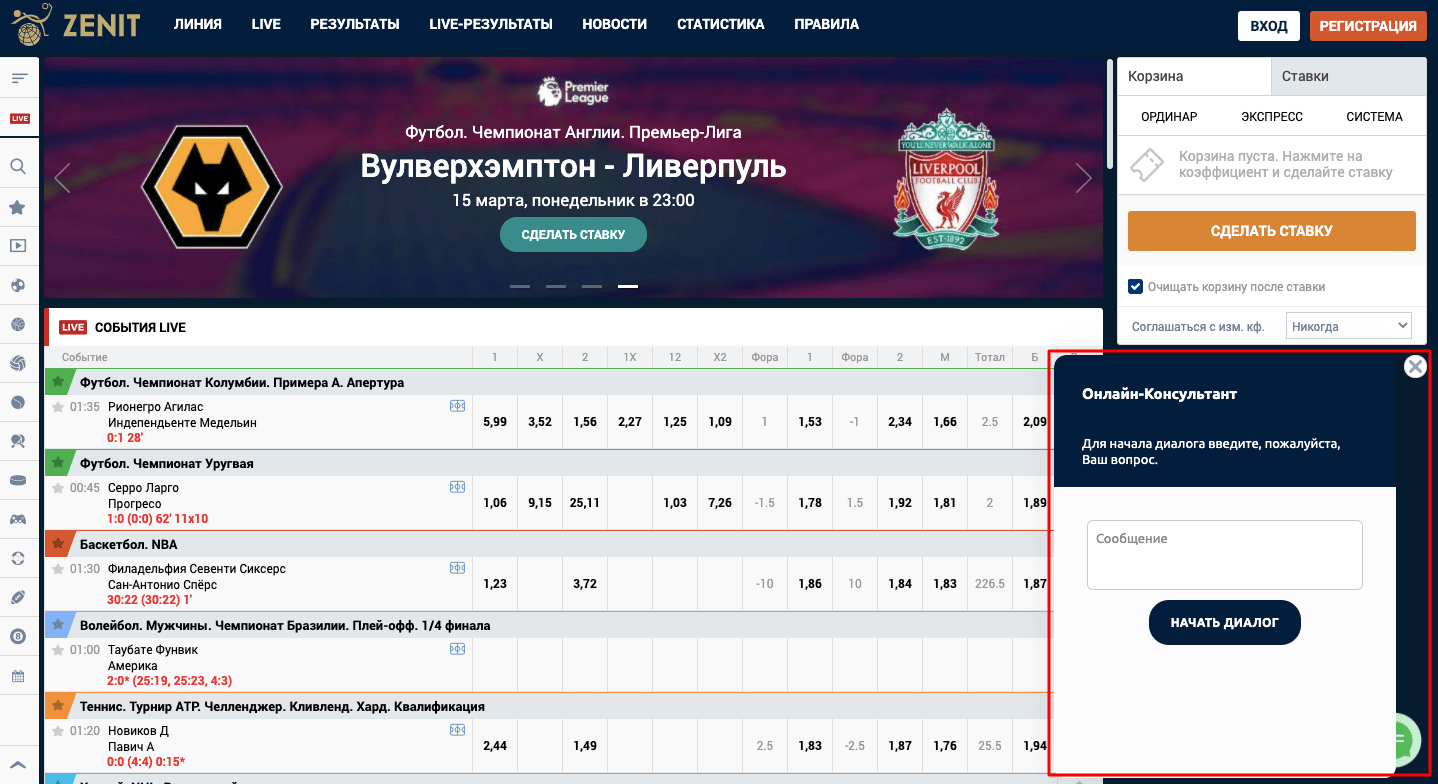This screenshot has height=784, width=1438.
Task: Open favorites star in left sidebar
Action: point(18,207)
